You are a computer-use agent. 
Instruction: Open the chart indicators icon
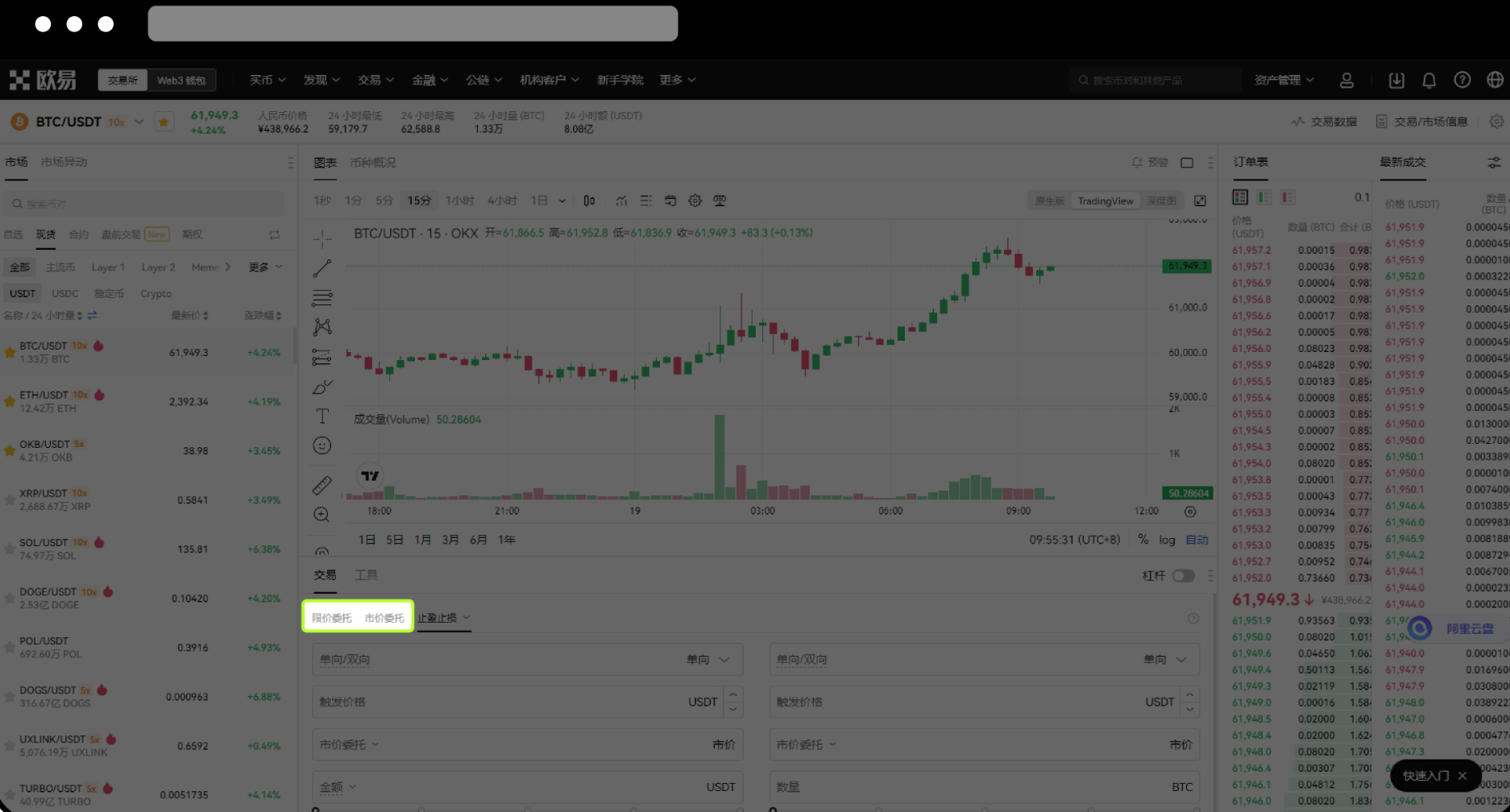coord(621,201)
